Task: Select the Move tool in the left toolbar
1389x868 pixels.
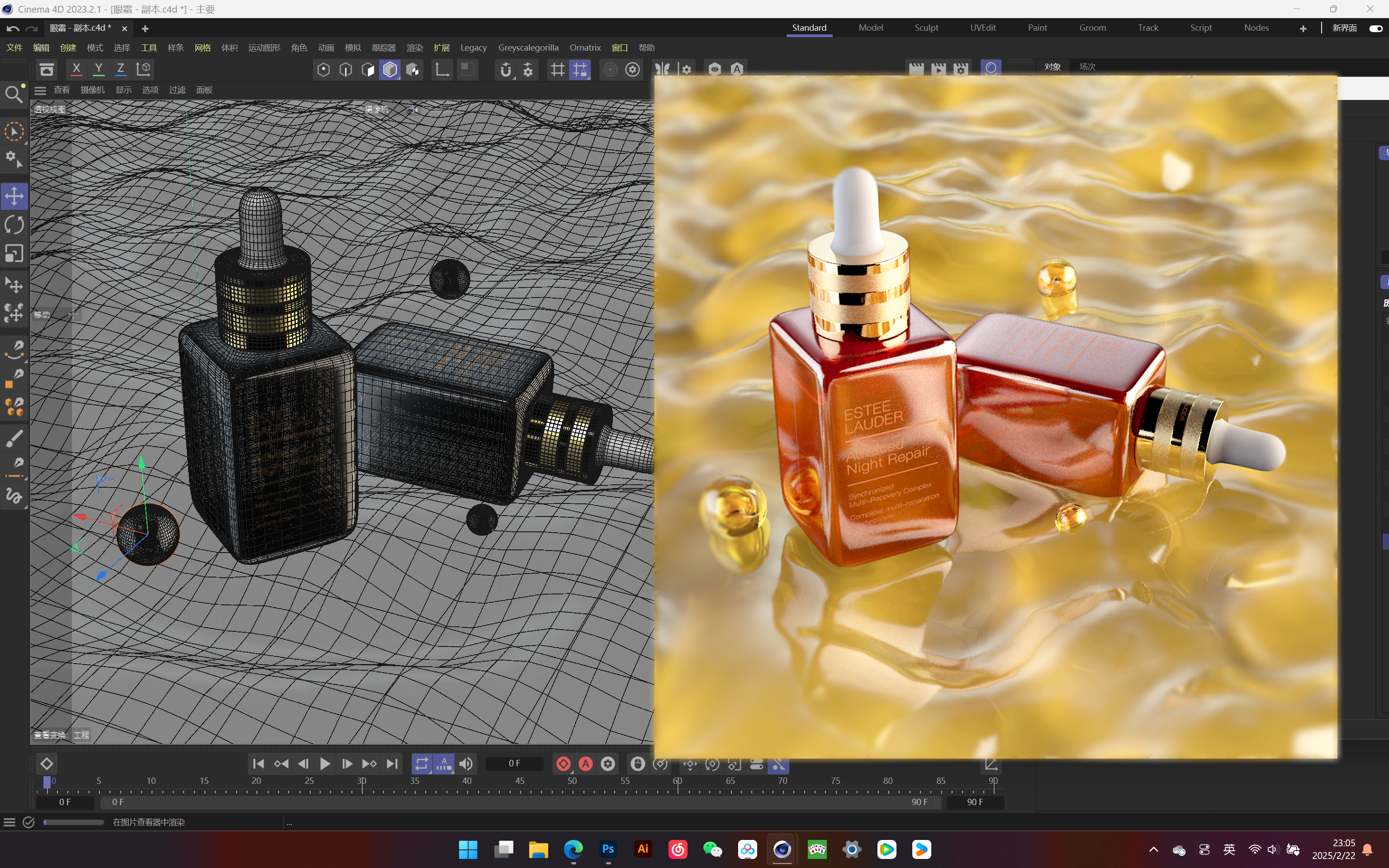Action: pos(14,196)
